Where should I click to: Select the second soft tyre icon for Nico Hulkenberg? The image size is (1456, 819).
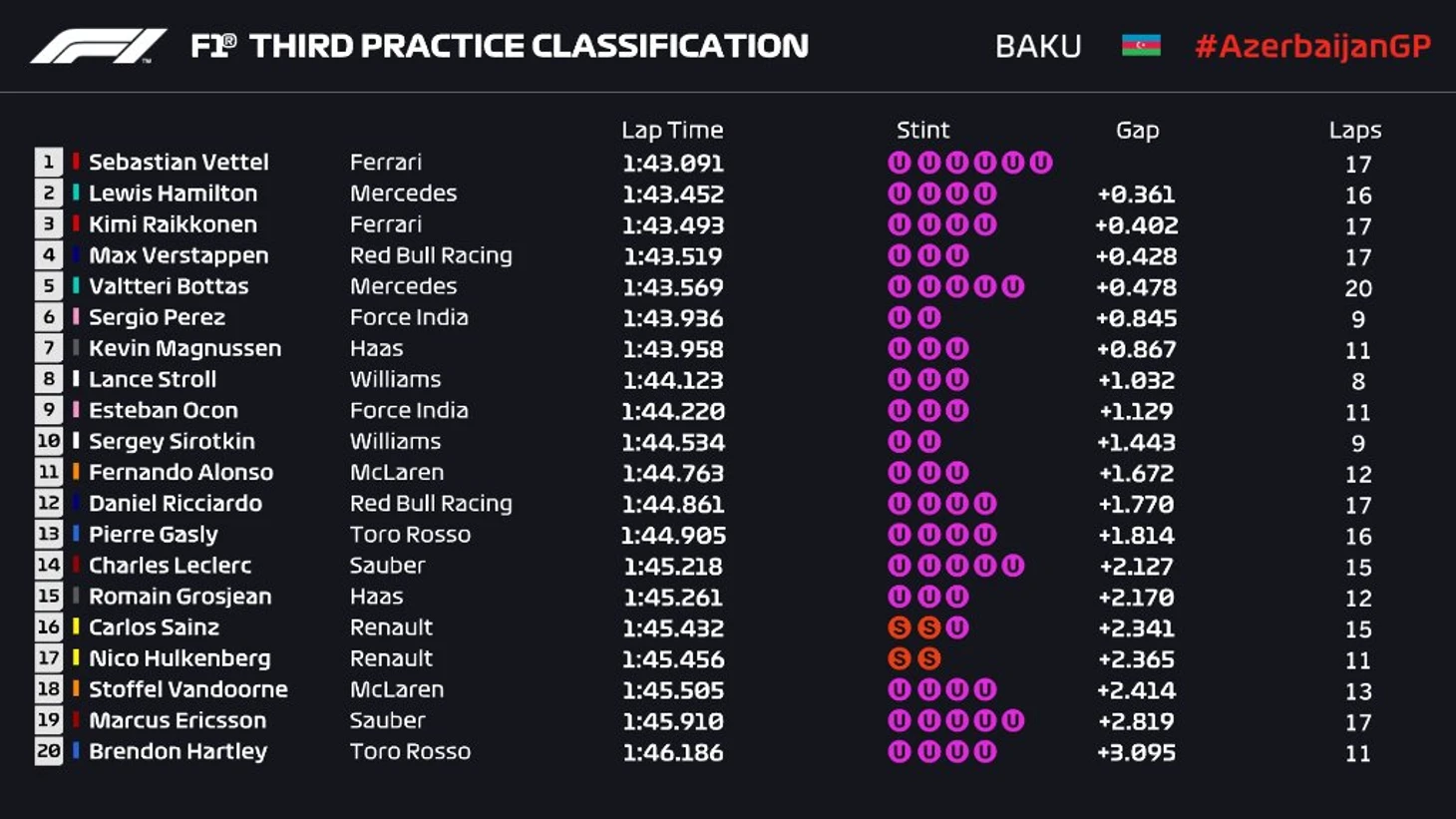(928, 658)
